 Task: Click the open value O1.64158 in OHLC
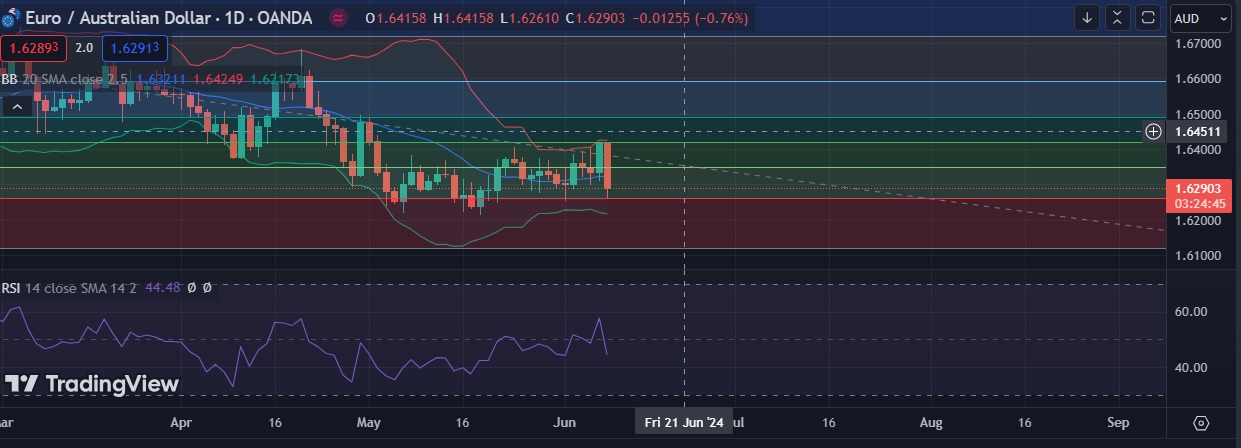398,18
